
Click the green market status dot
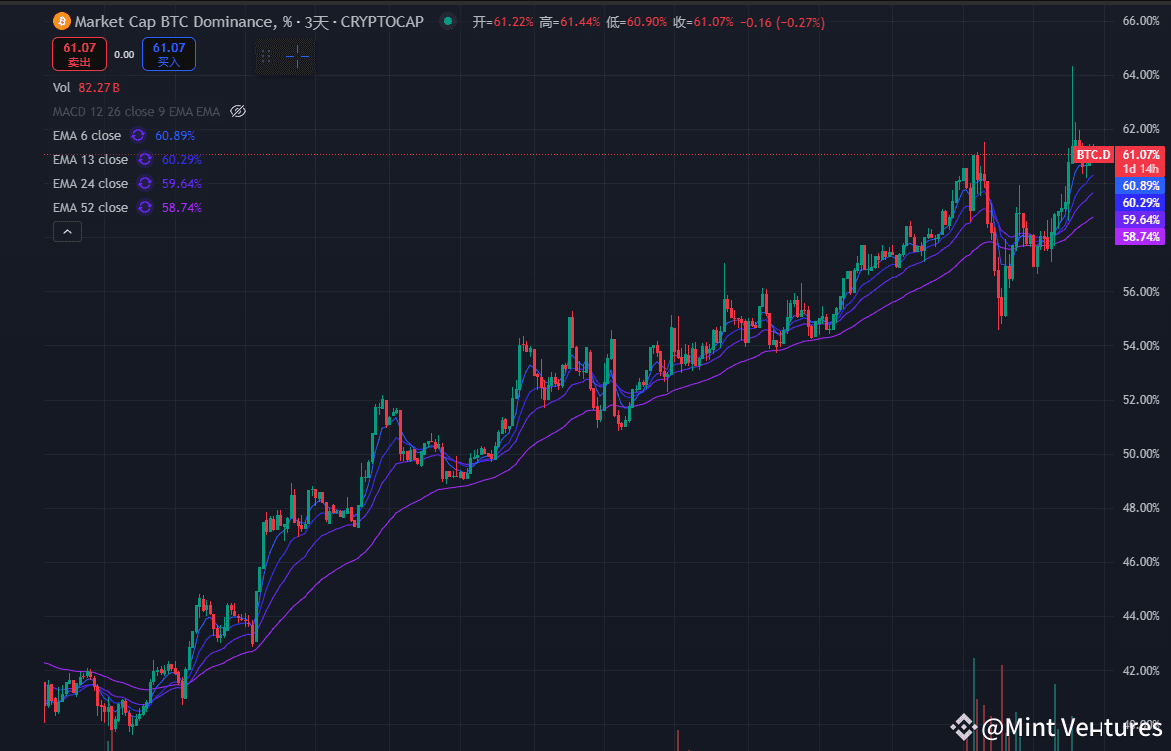(x=447, y=21)
